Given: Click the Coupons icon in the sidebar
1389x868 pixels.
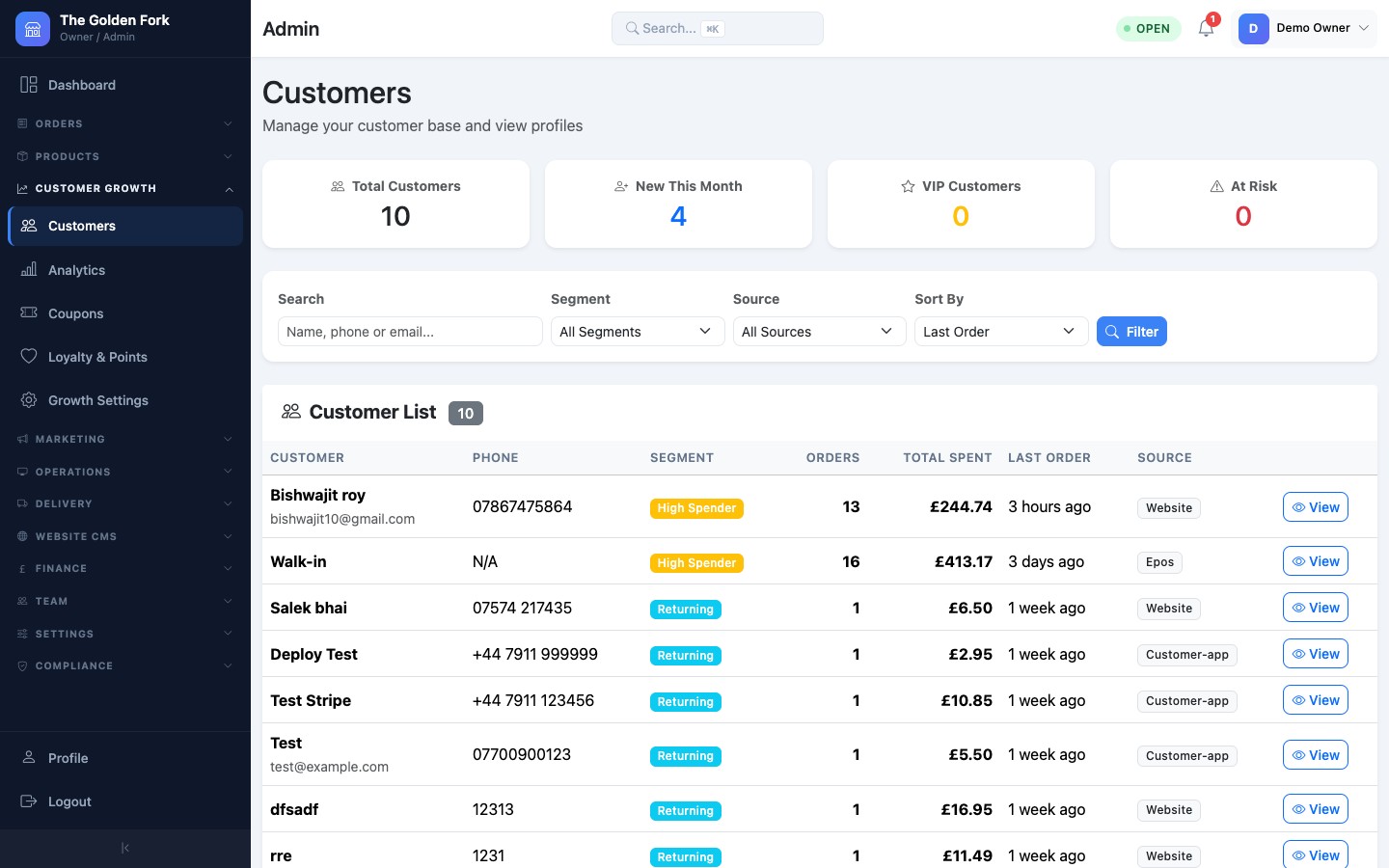Looking at the screenshot, I should point(29,312).
